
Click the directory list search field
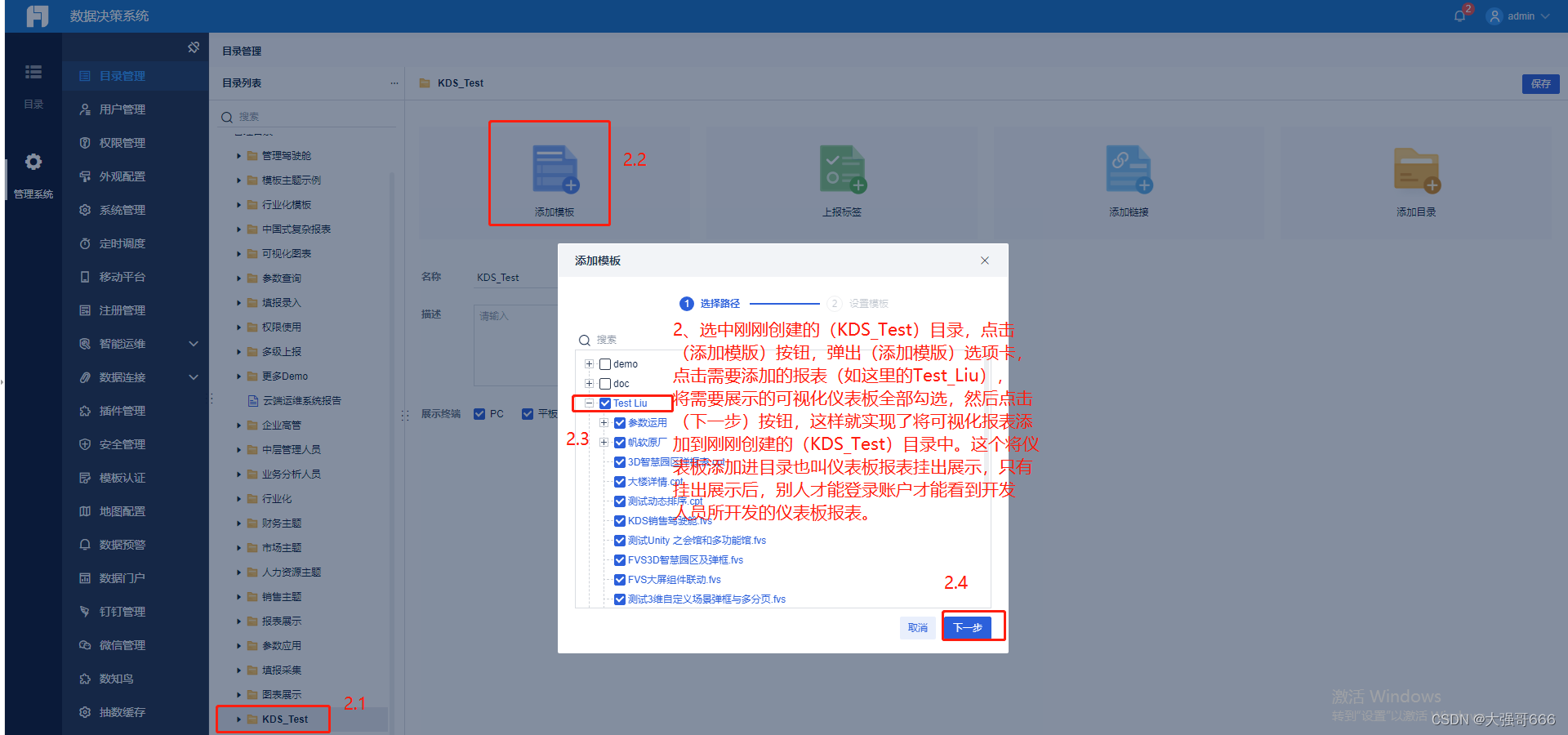pos(307,117)
